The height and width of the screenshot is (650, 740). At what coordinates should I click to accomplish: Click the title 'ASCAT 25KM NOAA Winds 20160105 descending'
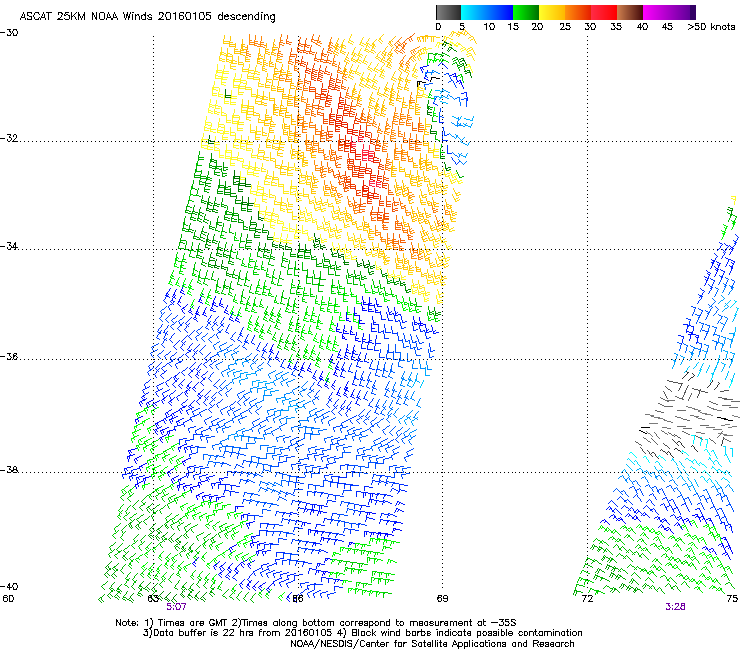pyautogui.click(x=147, y=17)
